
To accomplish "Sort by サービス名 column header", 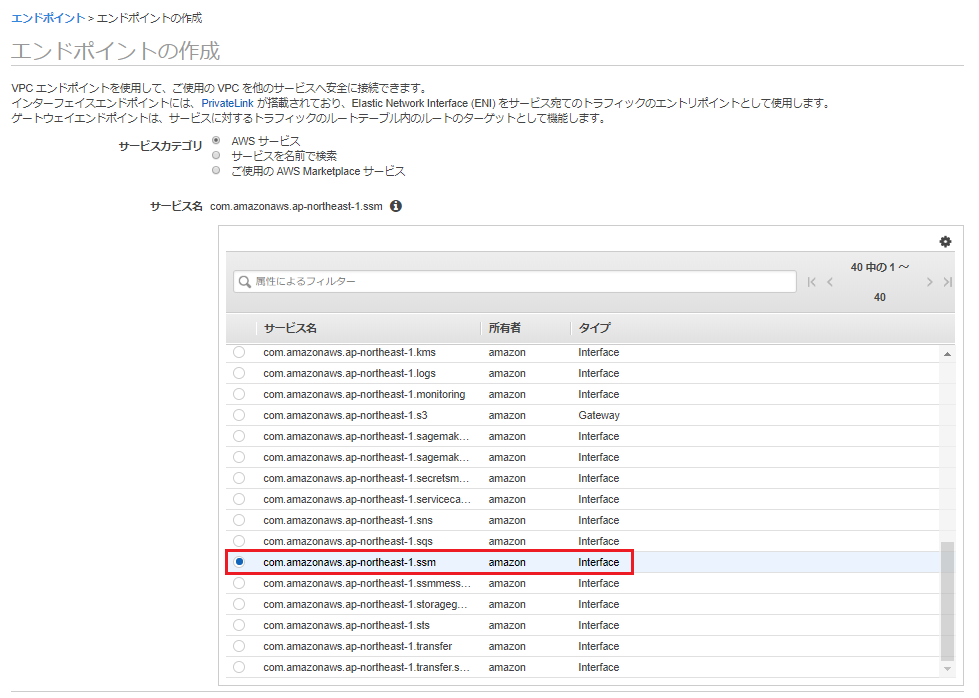I will (x=290, y=328).
